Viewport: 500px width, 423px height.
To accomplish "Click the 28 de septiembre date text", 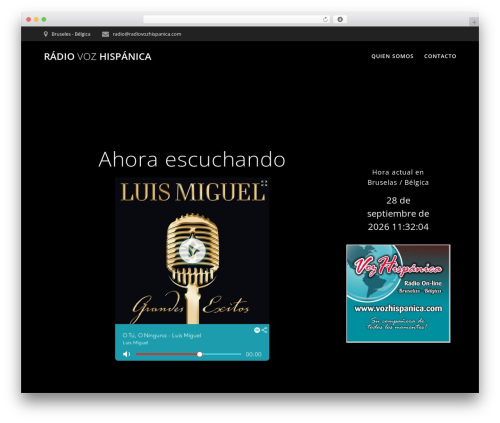I will tap(398, 214).
